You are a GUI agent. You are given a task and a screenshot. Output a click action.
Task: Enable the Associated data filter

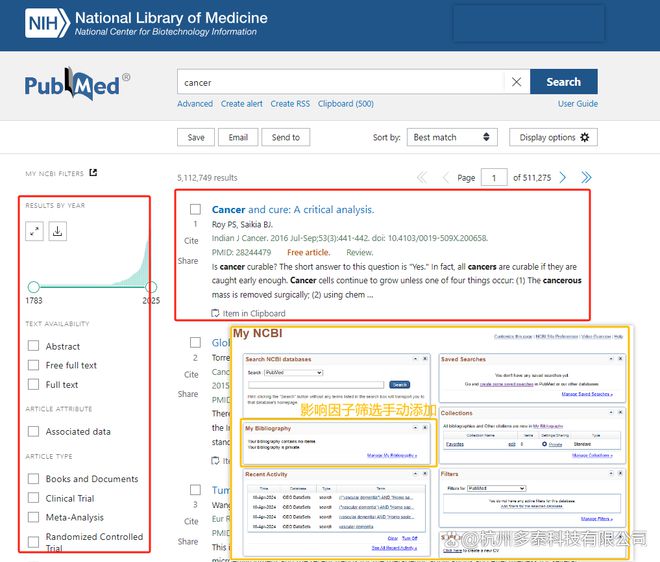click(x=33, y=431)
